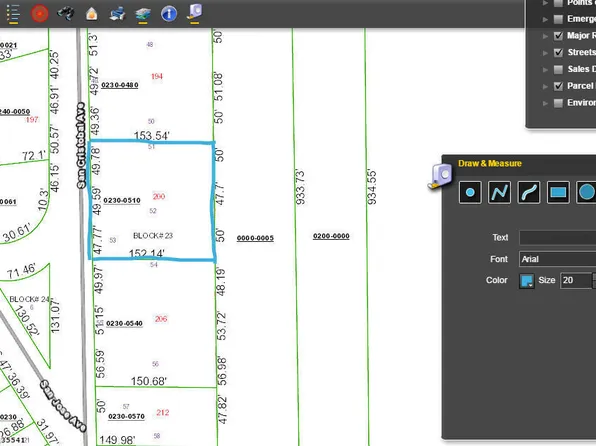
Task: Click parcel label 0230-0570
Action: click(x=126, y=417)
